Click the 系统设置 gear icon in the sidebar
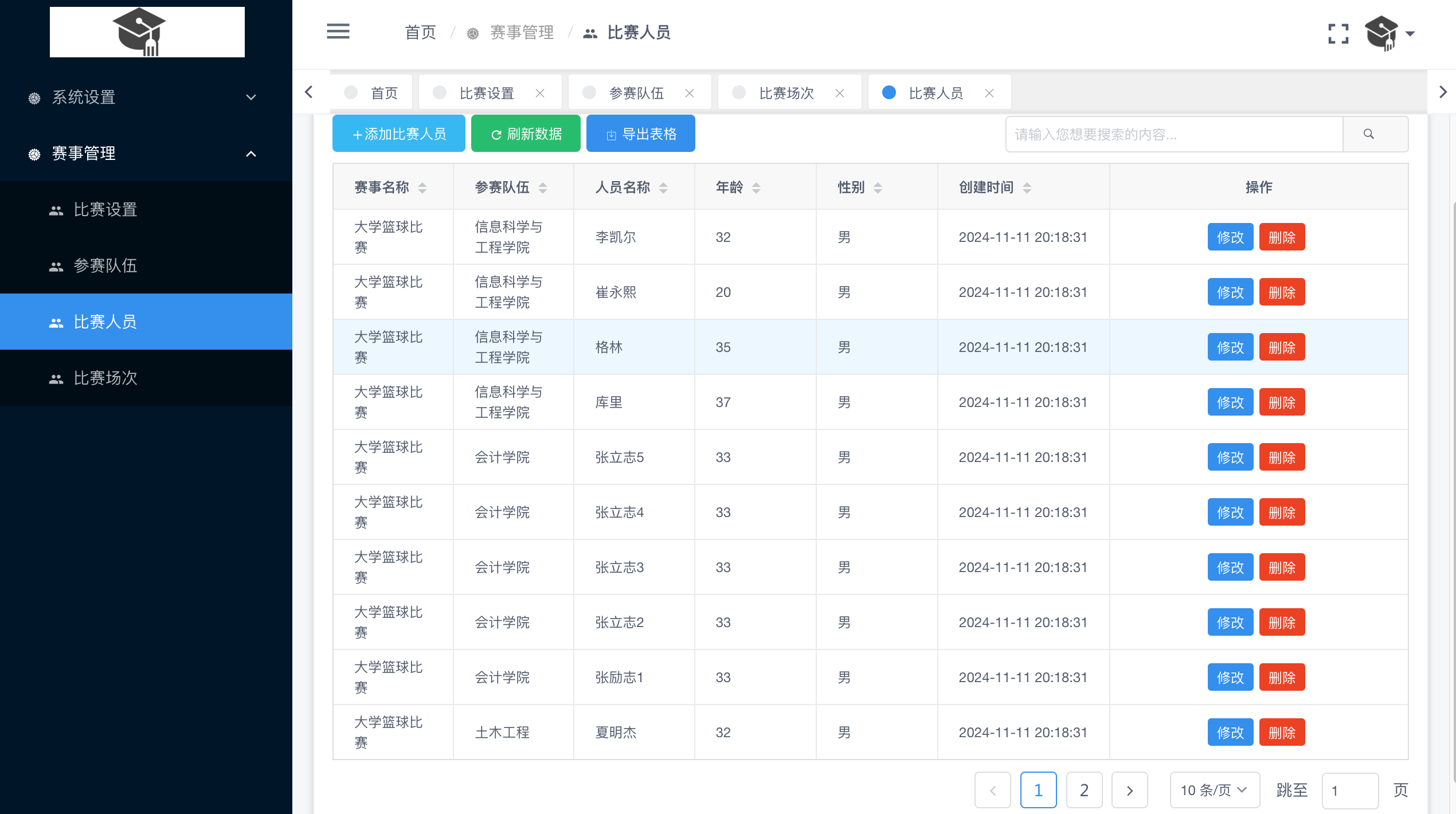 (x=34, y=98)
